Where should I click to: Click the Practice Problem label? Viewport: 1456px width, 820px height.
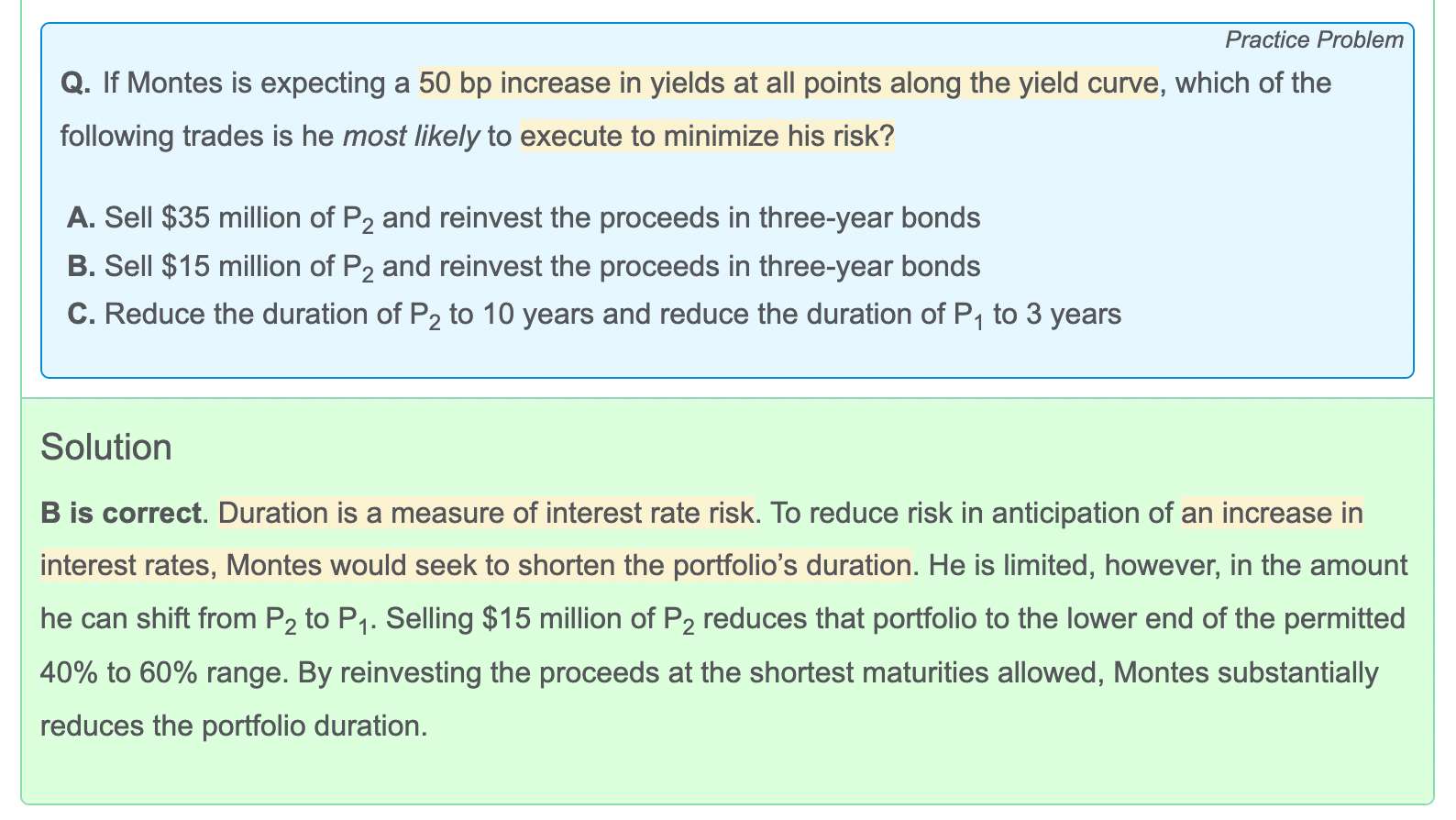click(1313, 40)
